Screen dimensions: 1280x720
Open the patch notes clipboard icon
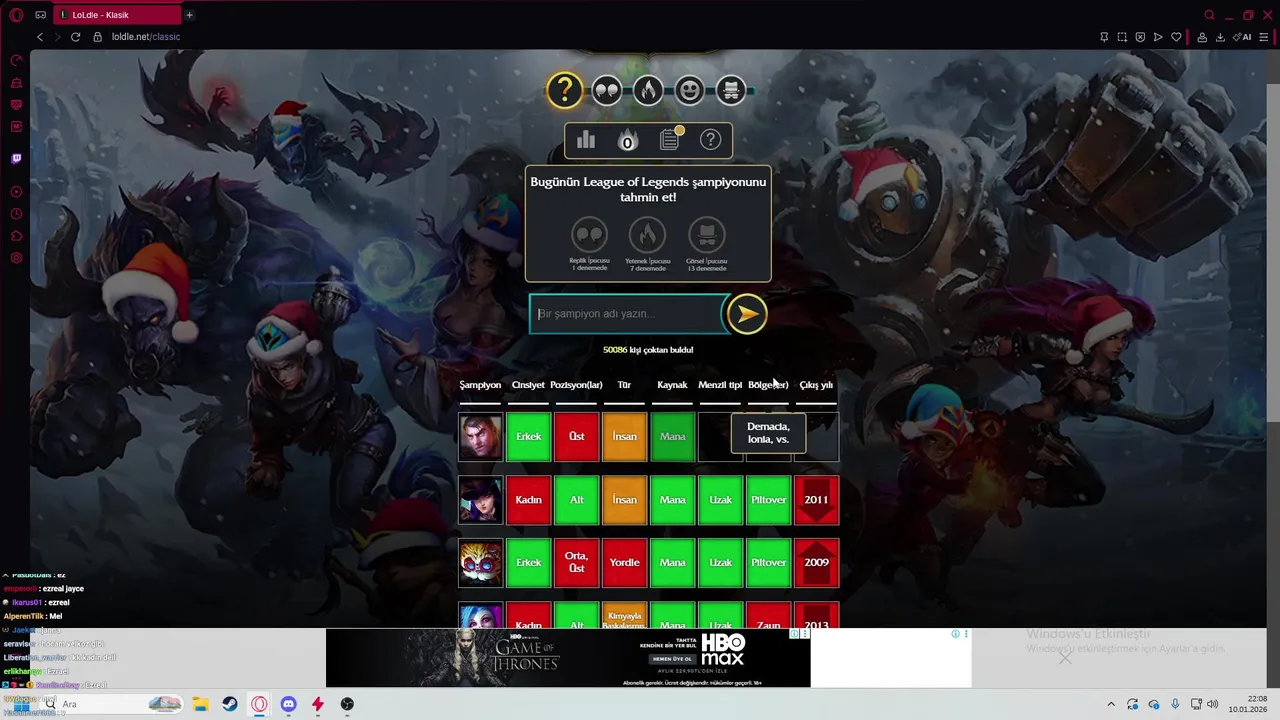coord(670,140)
